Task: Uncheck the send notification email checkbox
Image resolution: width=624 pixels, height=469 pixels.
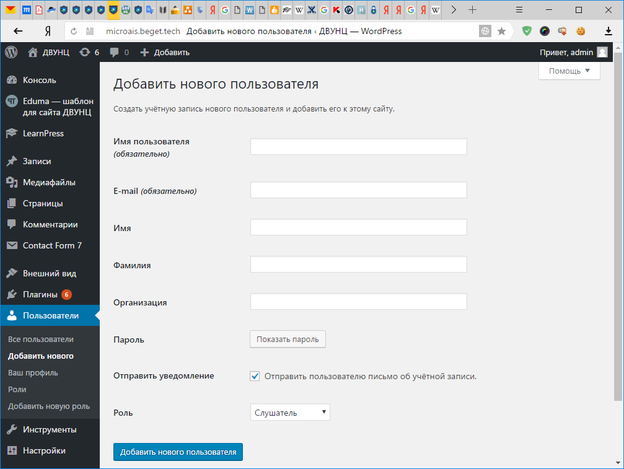Action: [255, 376]
